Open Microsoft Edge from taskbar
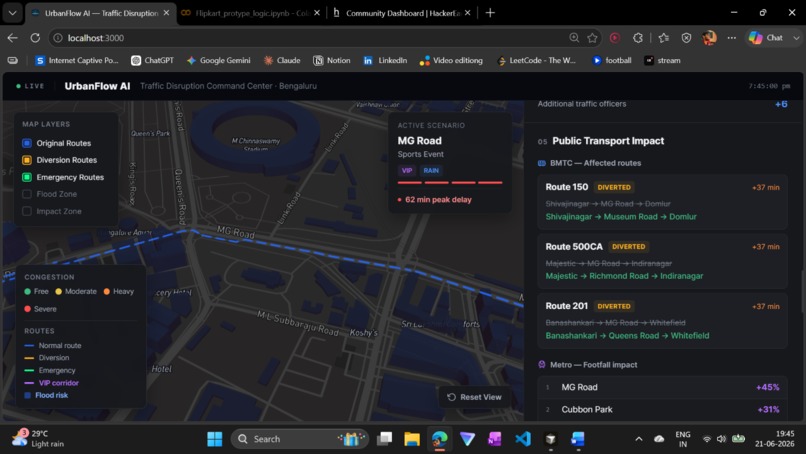 439,439
